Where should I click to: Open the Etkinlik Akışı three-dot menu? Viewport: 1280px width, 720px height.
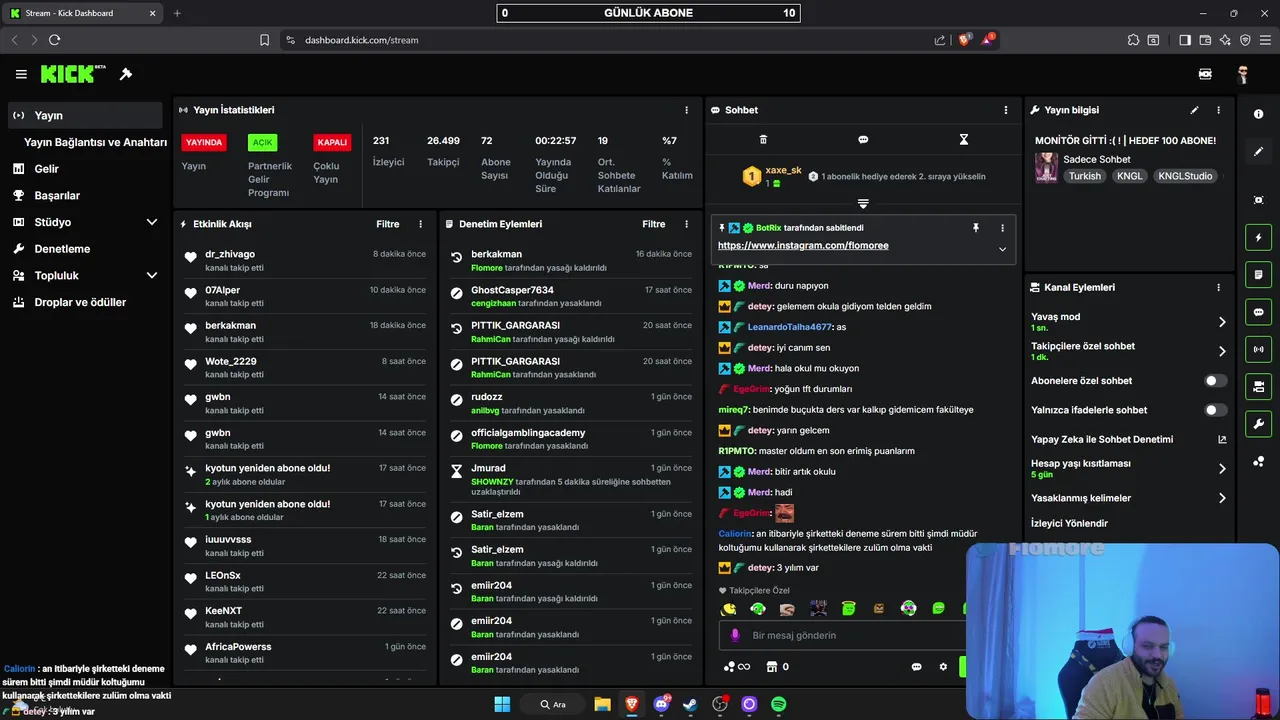pos(420,224)
